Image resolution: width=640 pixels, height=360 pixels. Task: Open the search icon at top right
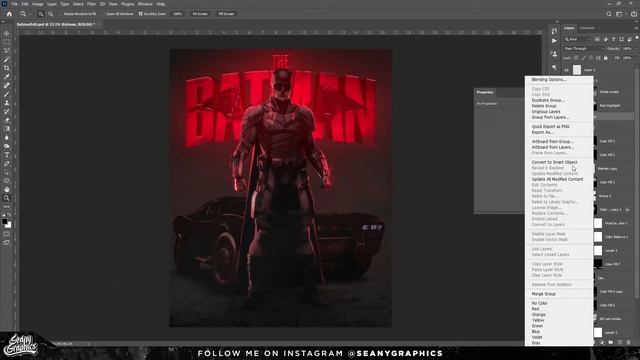click(x=609, y=14)
